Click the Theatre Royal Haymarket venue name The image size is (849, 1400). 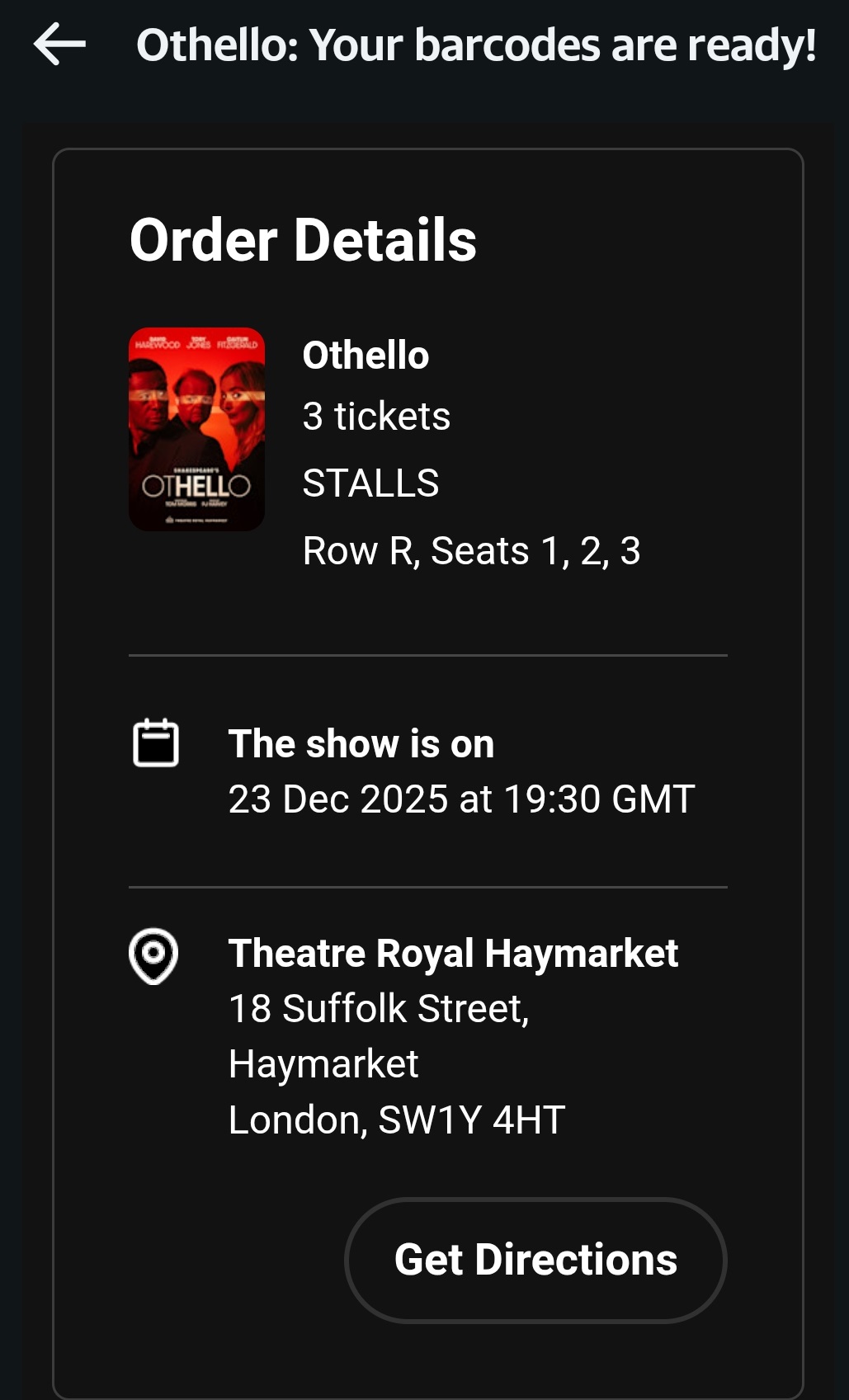tap(453, 954)
